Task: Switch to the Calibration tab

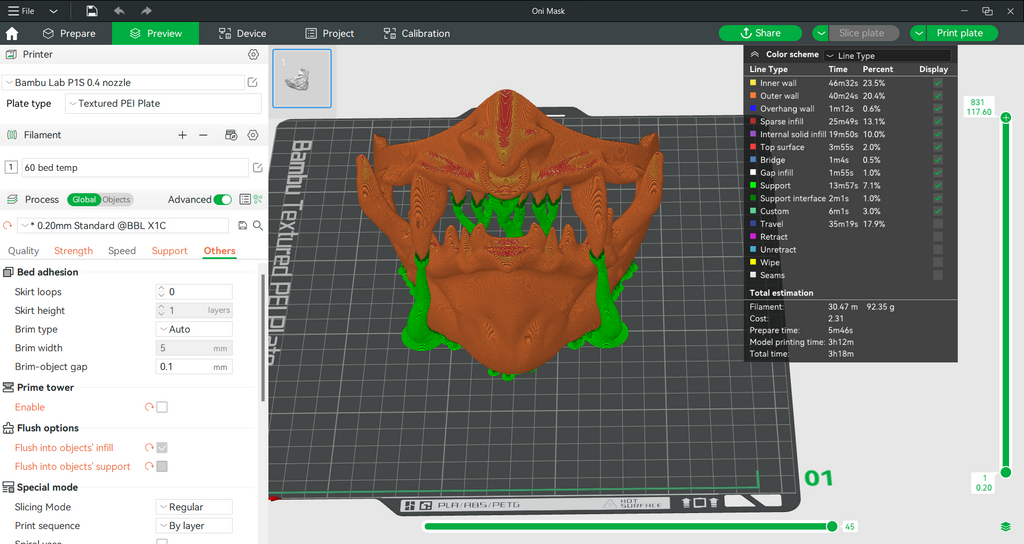Action: [417, 33]
